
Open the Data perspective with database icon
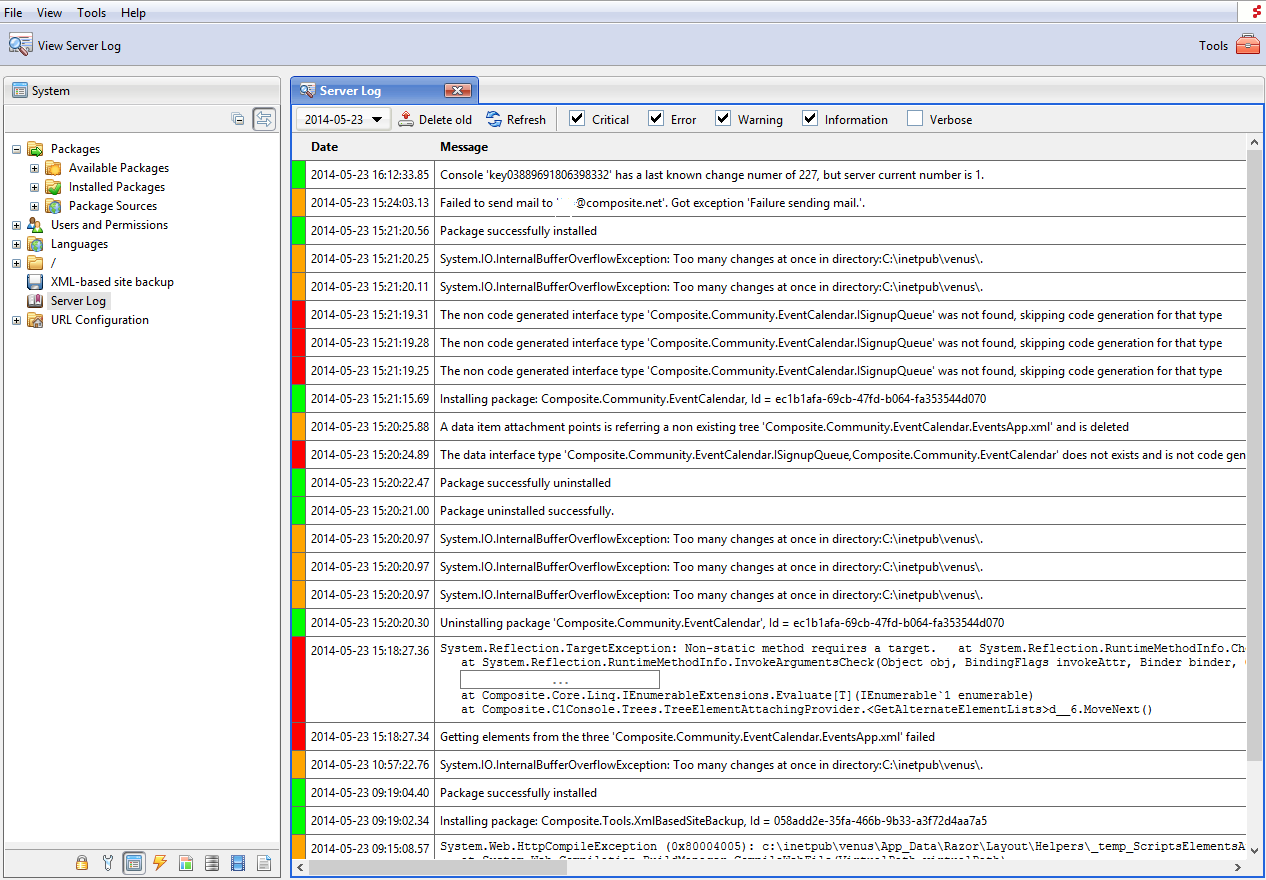click(x=212, y=862)
